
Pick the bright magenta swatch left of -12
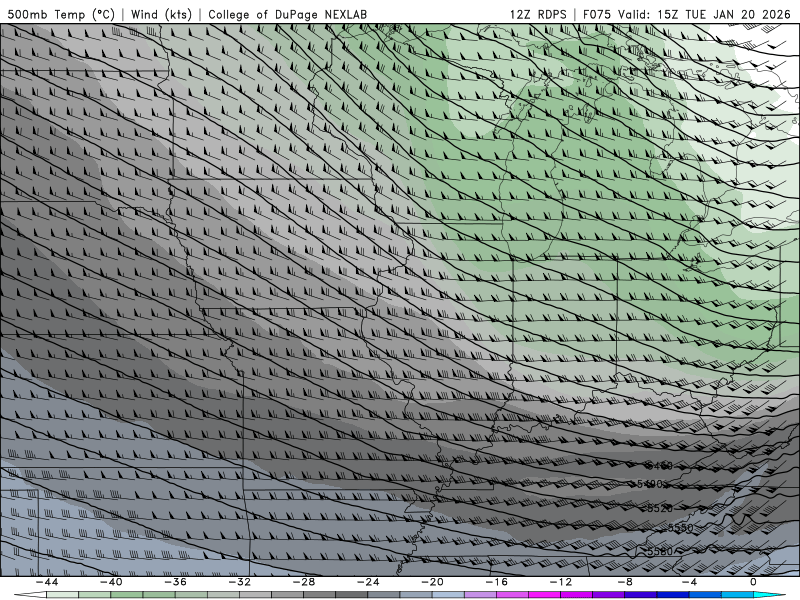click(544, 595)
